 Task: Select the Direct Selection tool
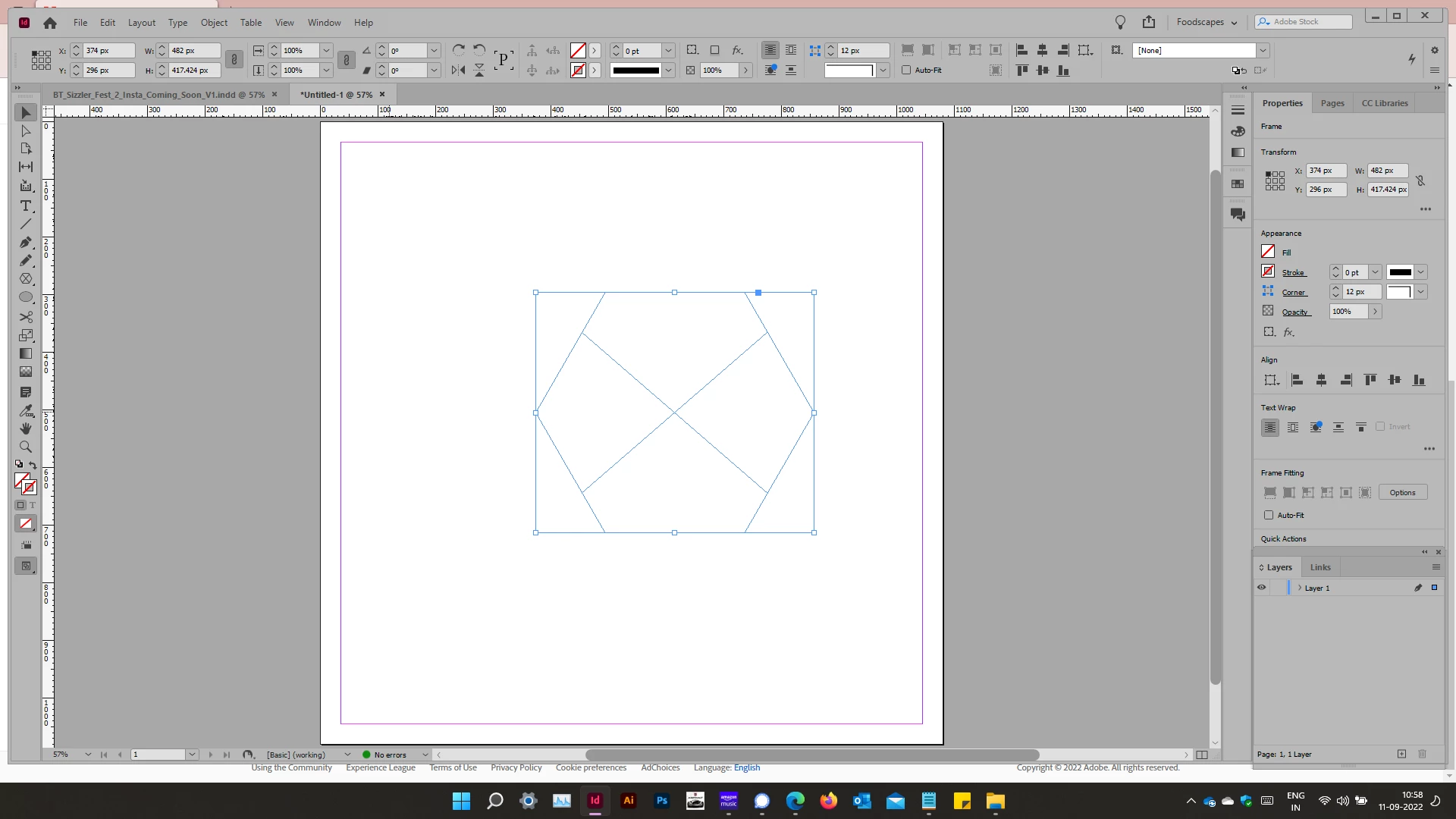[26, 131]
